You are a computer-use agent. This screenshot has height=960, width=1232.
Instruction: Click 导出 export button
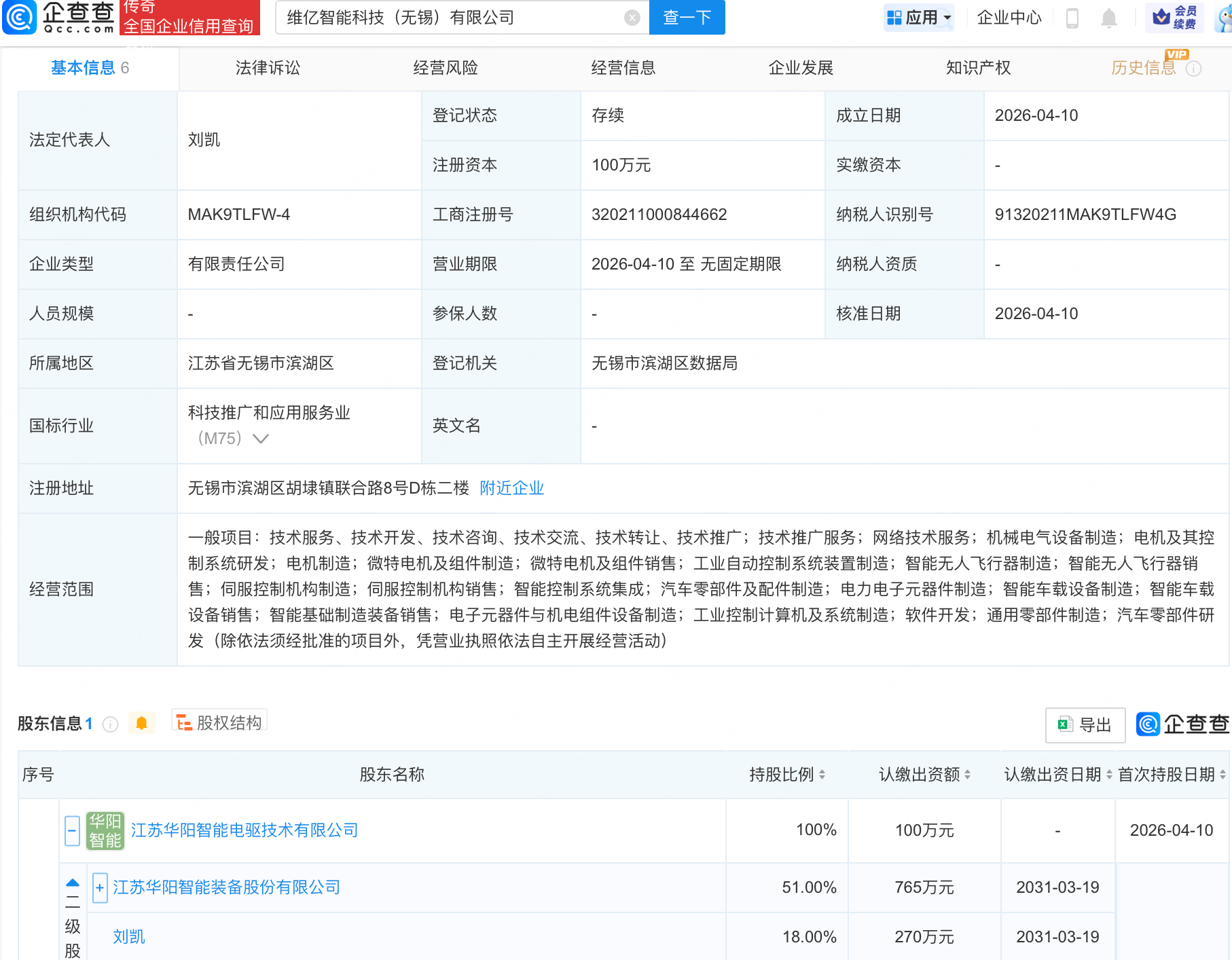(x=1085, y=724)
